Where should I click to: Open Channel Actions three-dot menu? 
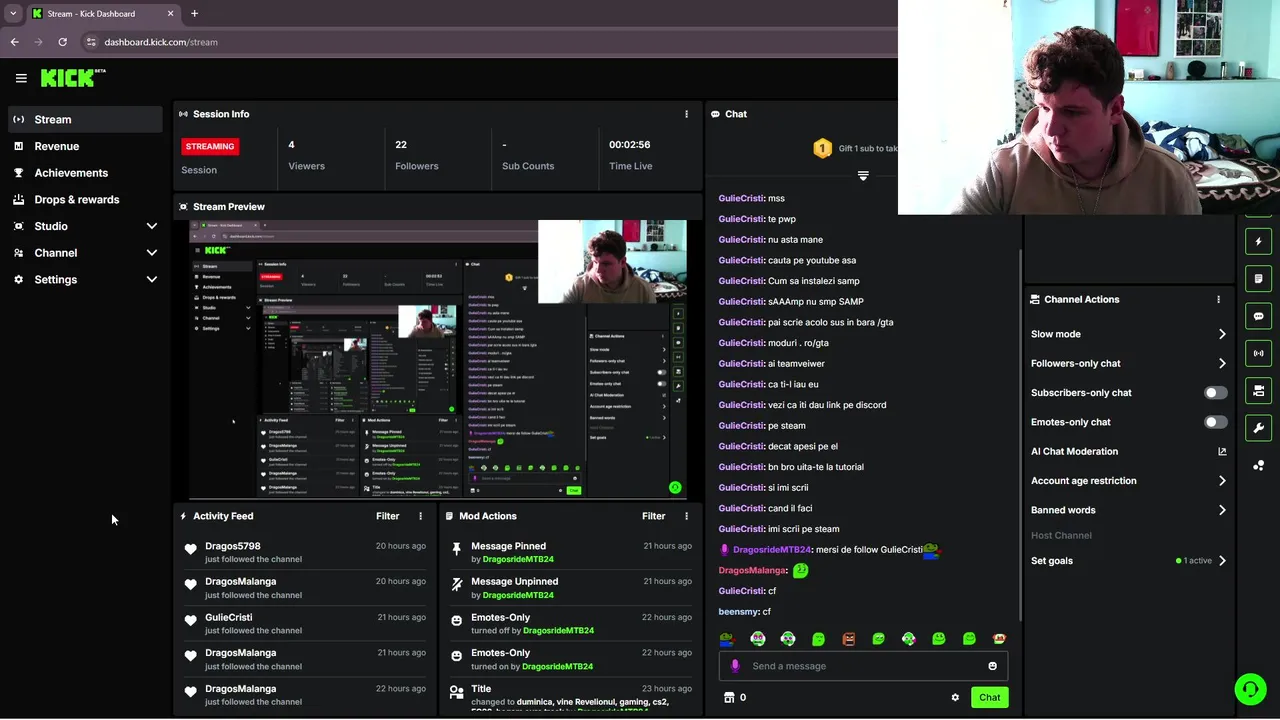[1218, 299]
